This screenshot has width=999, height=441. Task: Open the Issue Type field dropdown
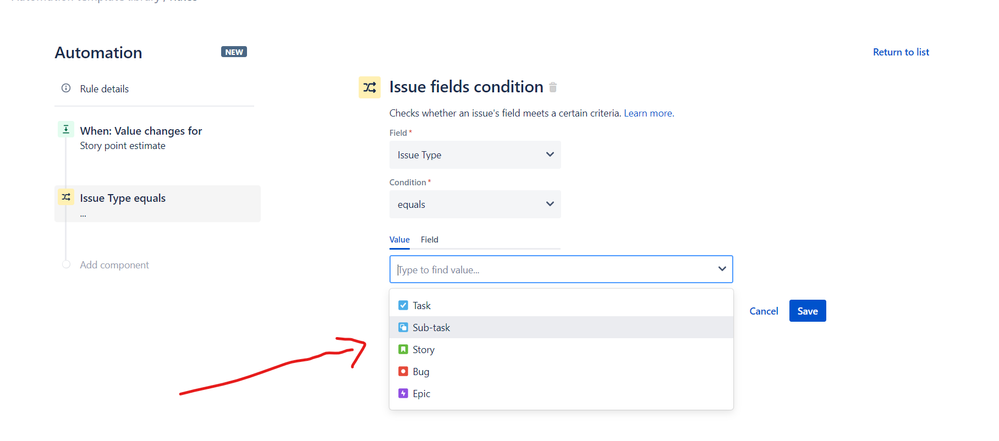(475, 155)
